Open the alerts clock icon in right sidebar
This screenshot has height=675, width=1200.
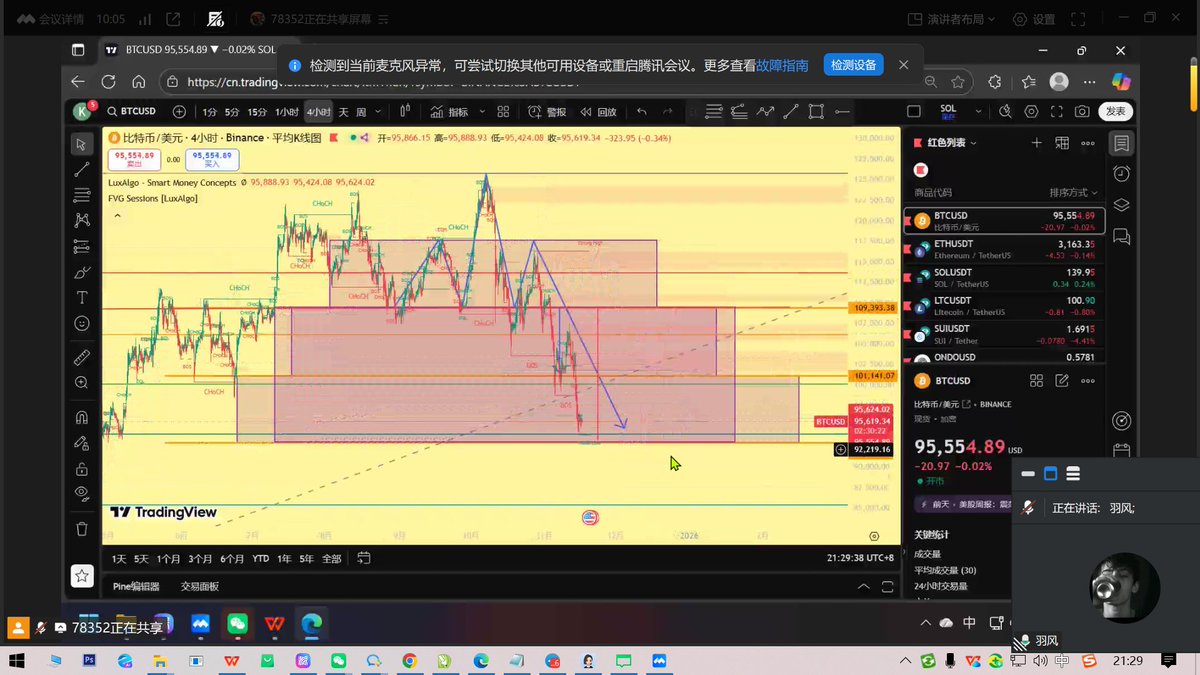click(1121, 174)
